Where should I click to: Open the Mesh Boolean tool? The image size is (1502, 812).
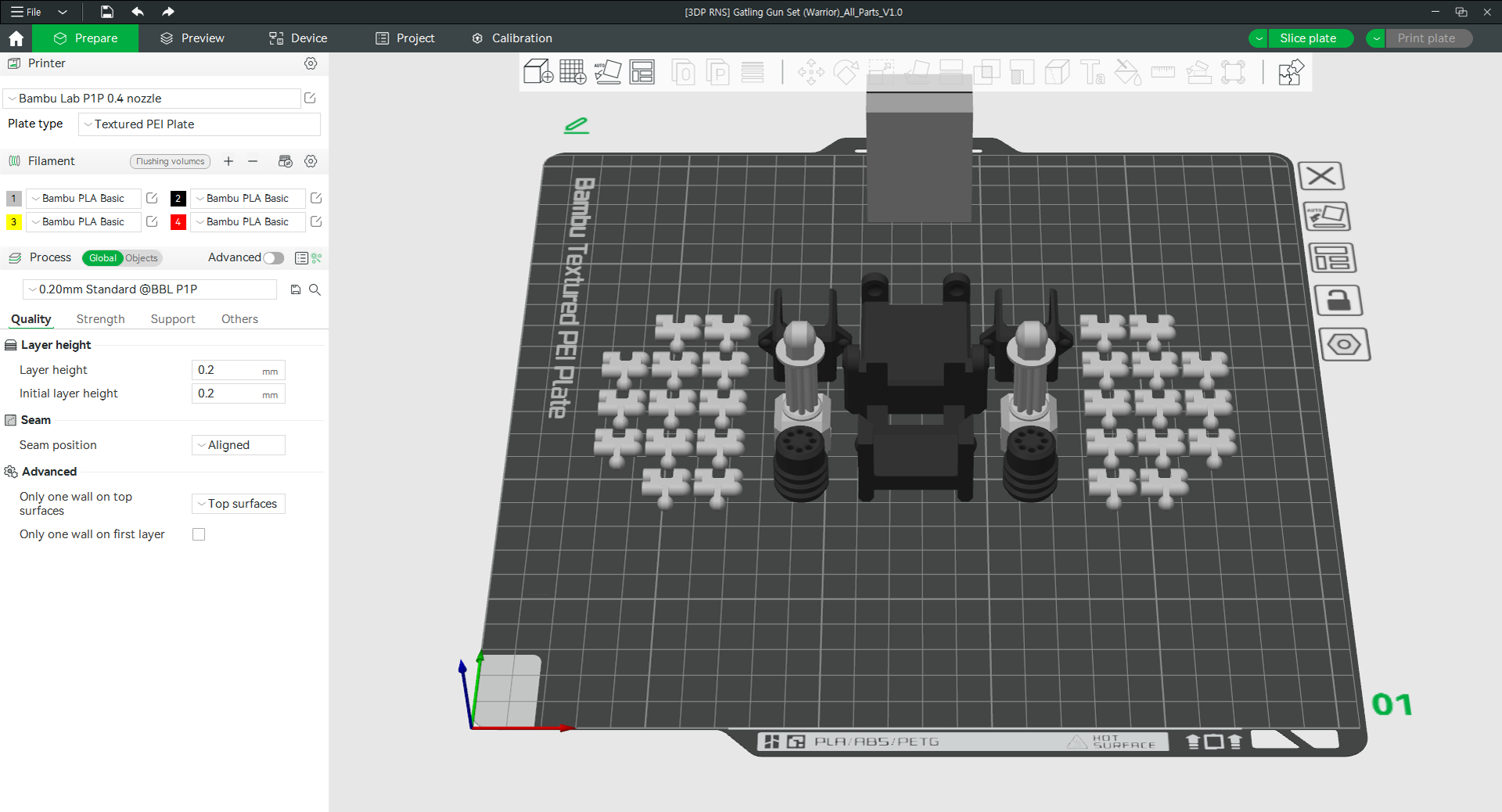[987, 72]
